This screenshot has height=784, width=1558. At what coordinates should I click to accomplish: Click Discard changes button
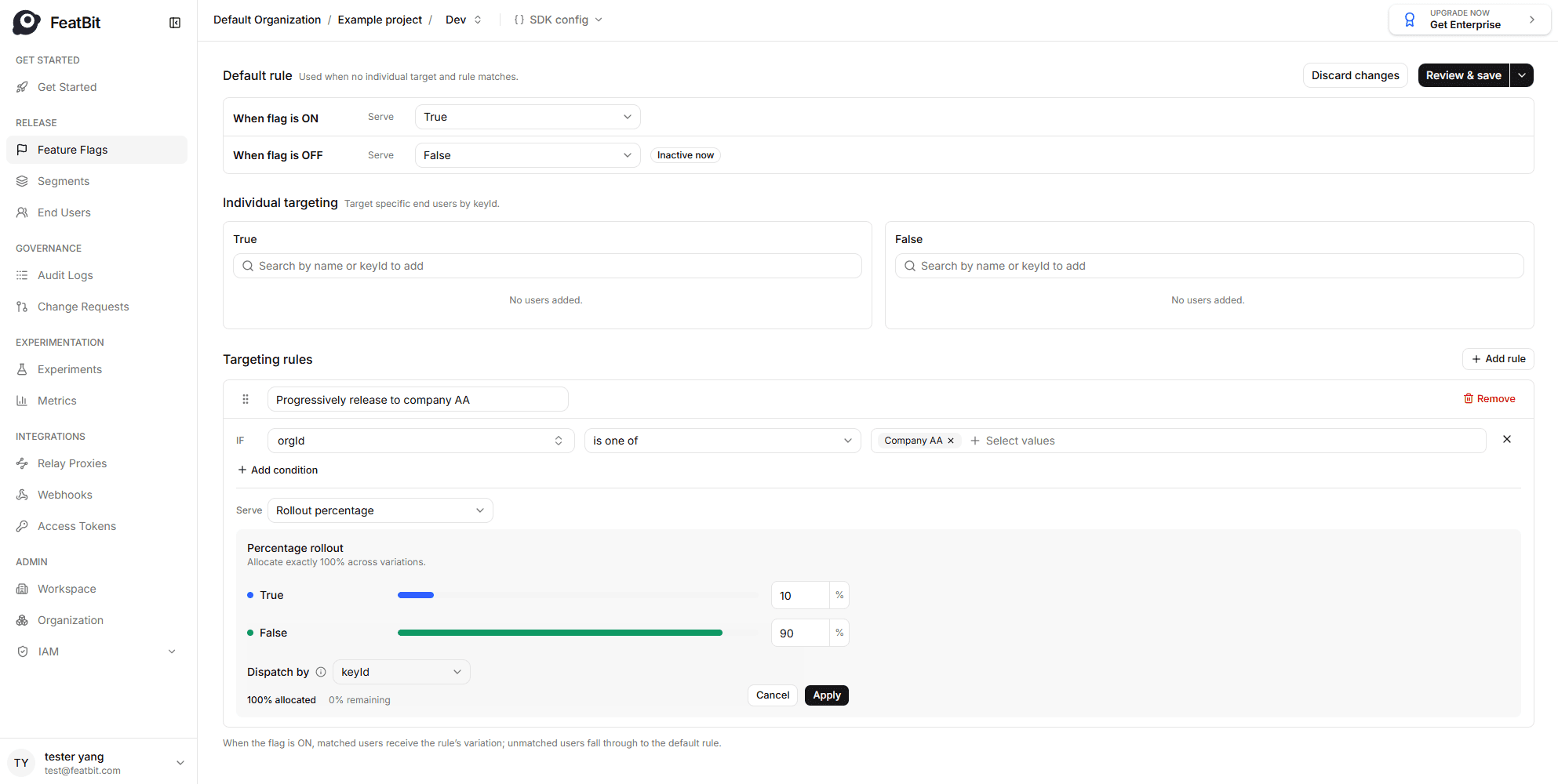pyautogui.click(x=1356, y=75)
